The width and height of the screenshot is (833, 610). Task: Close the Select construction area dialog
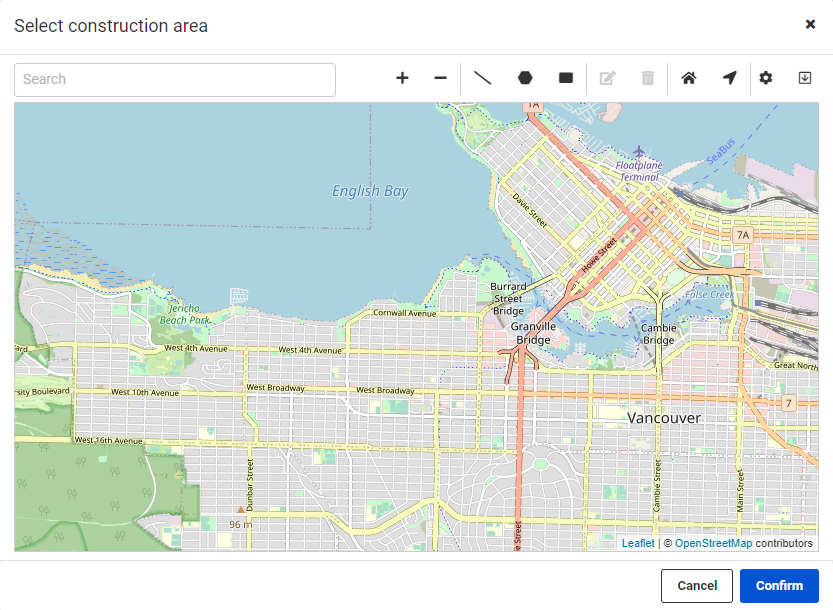(x=810, y=24)
